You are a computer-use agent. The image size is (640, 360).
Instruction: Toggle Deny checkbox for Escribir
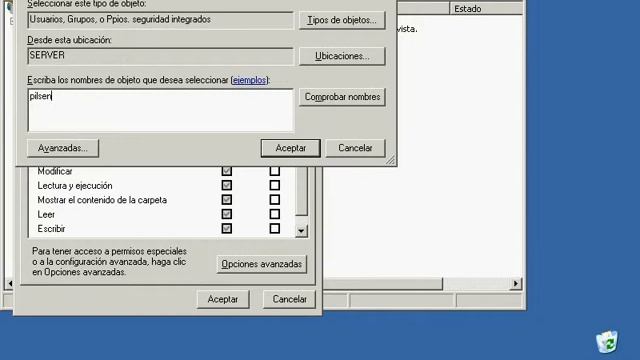tap(275, 228)
